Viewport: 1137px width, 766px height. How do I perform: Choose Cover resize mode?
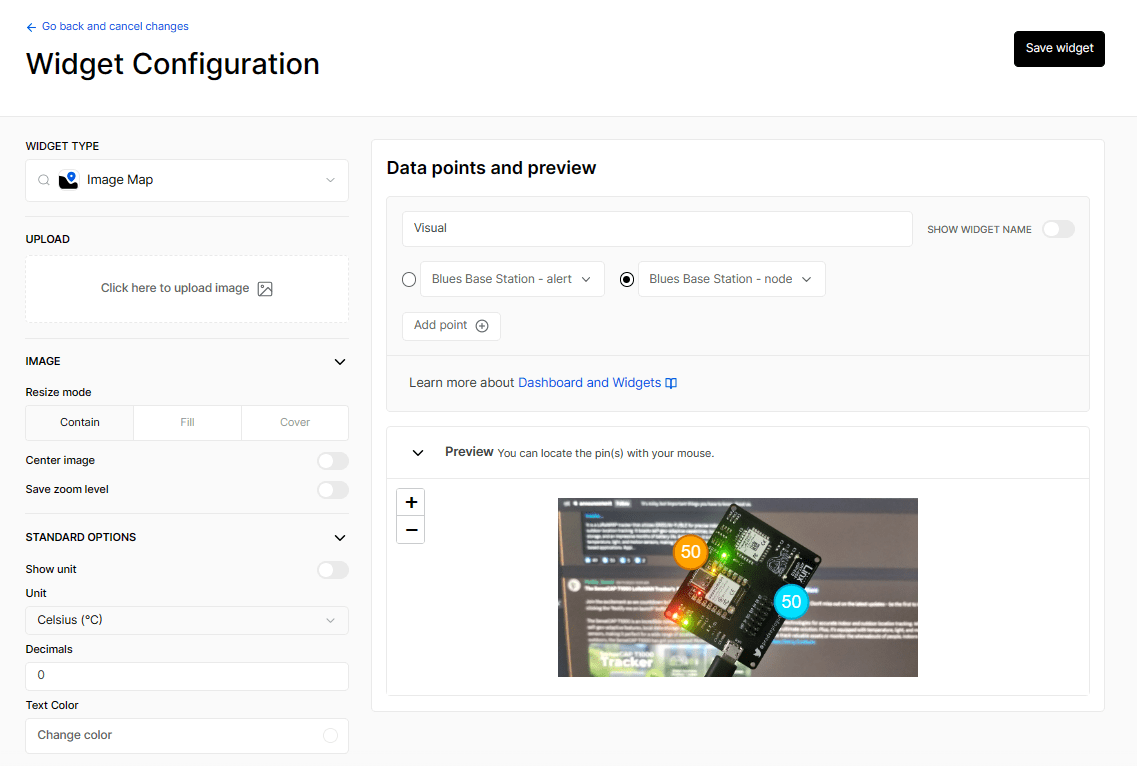coord(295,422)
